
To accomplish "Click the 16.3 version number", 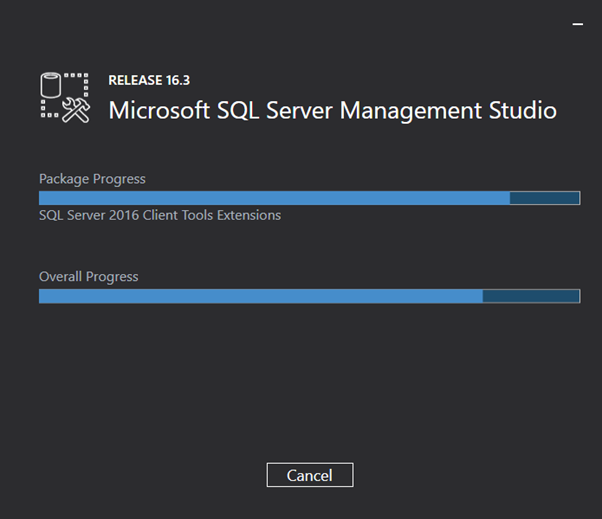I will click(178, 80).
